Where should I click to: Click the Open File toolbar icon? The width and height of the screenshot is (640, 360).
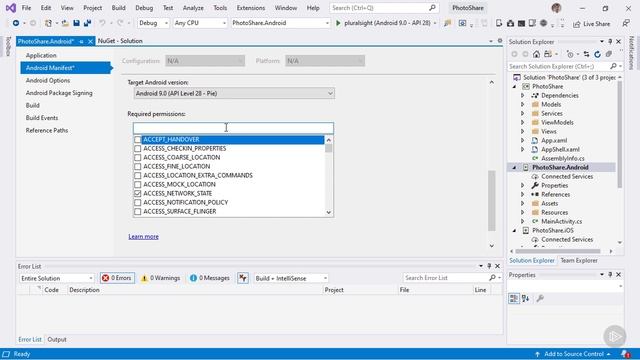pyautogui.click(x=65, y=23)
